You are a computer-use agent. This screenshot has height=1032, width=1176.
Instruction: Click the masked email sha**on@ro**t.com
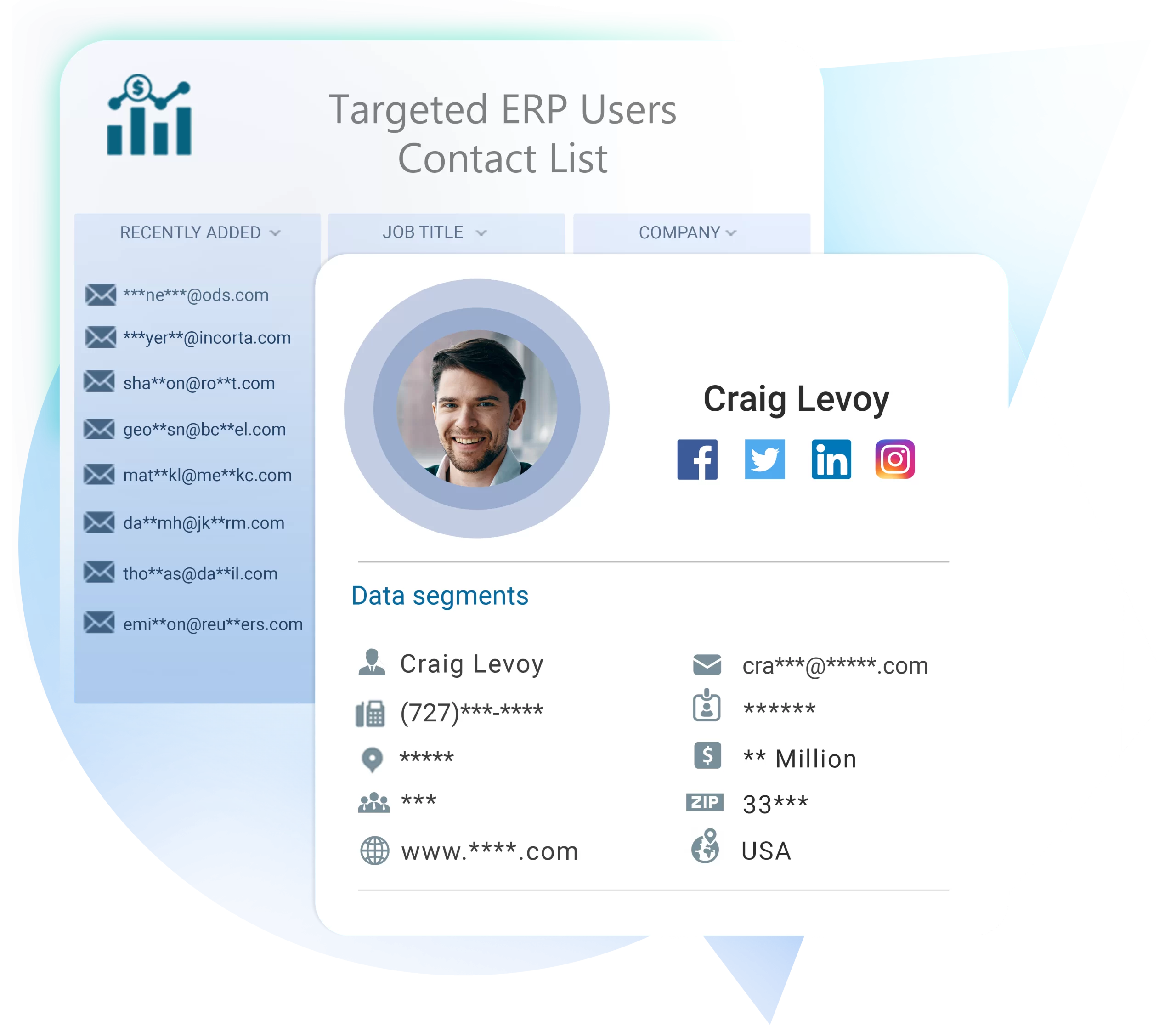pos(196,384)
